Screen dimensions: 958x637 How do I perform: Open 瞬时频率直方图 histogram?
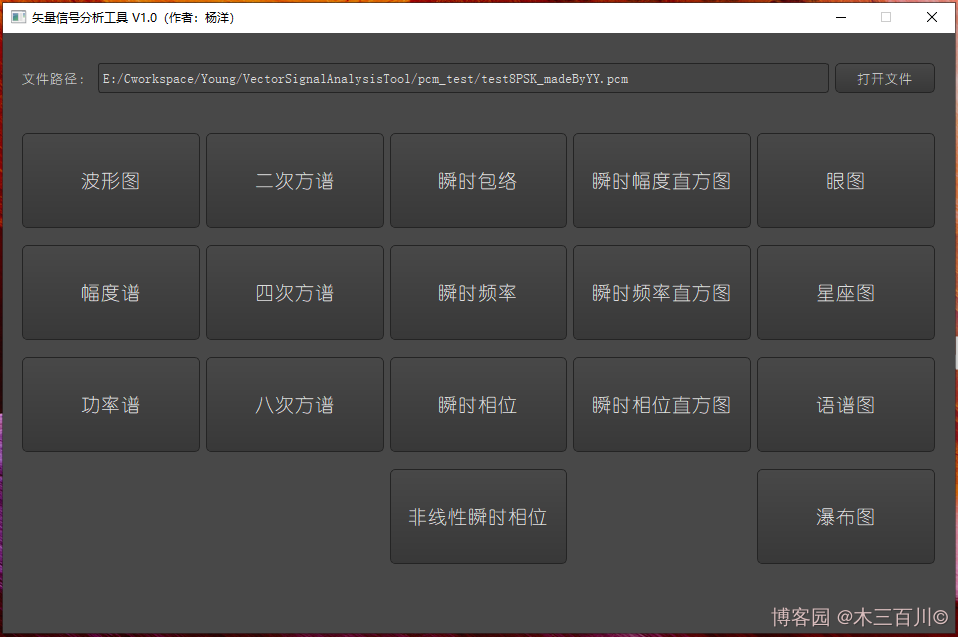661,293
